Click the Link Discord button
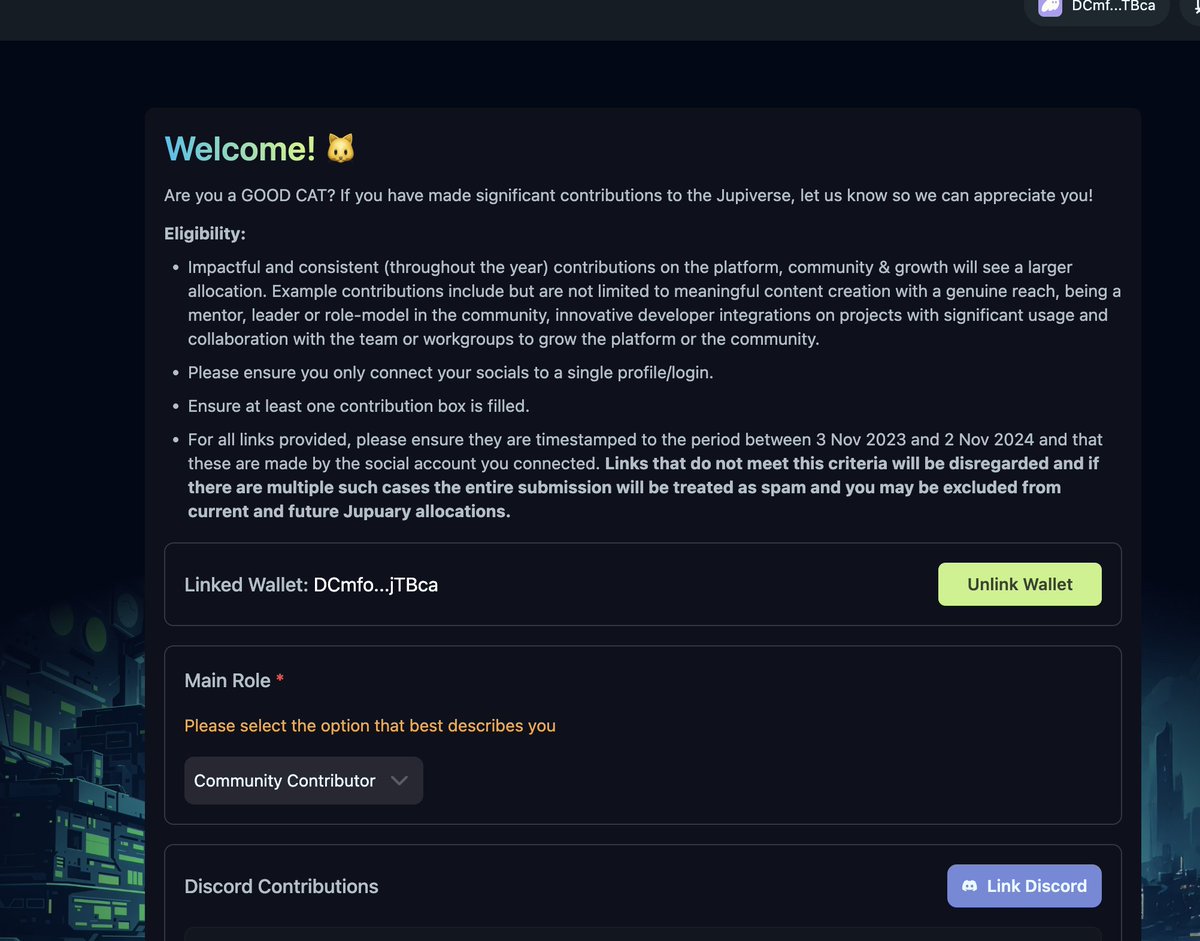The height and width of the screenshot is (941, 1200). (x=1024, y=886)
